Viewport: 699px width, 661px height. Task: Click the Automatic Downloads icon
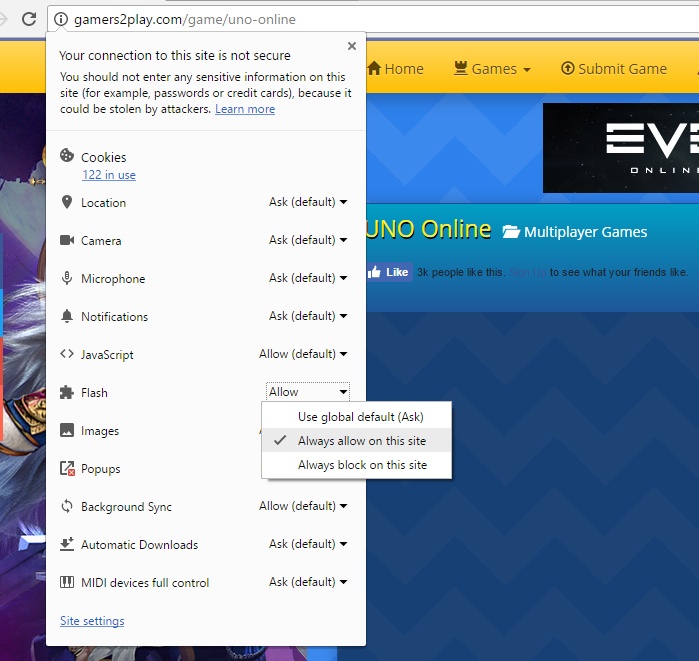click(x=67, y=544)
